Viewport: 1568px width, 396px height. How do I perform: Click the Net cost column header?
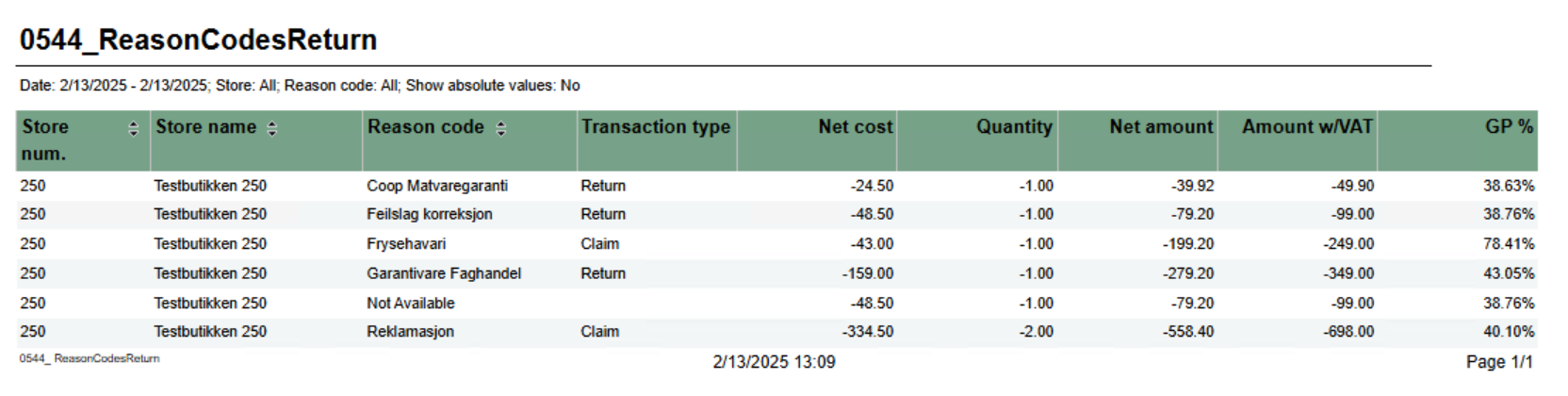855,127
